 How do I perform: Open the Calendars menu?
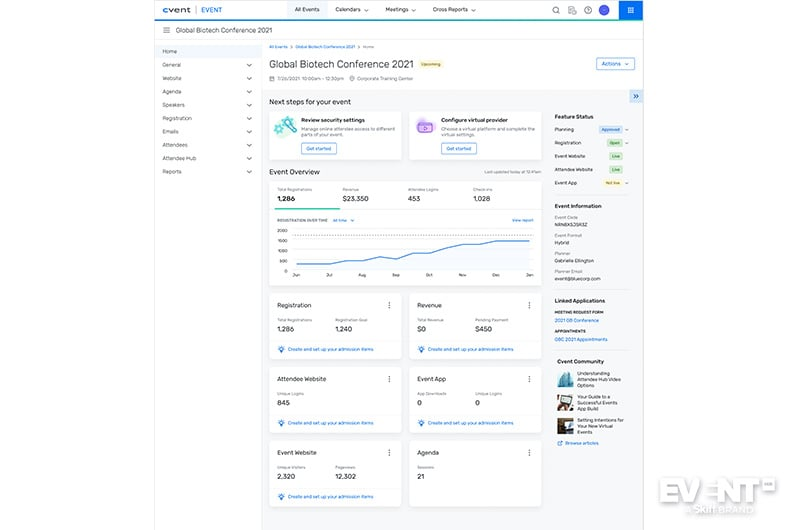point(352,10)
